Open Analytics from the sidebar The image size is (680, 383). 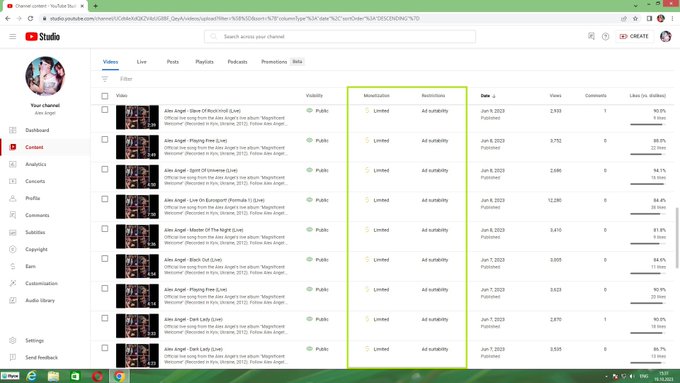click(x=36, y=164)
